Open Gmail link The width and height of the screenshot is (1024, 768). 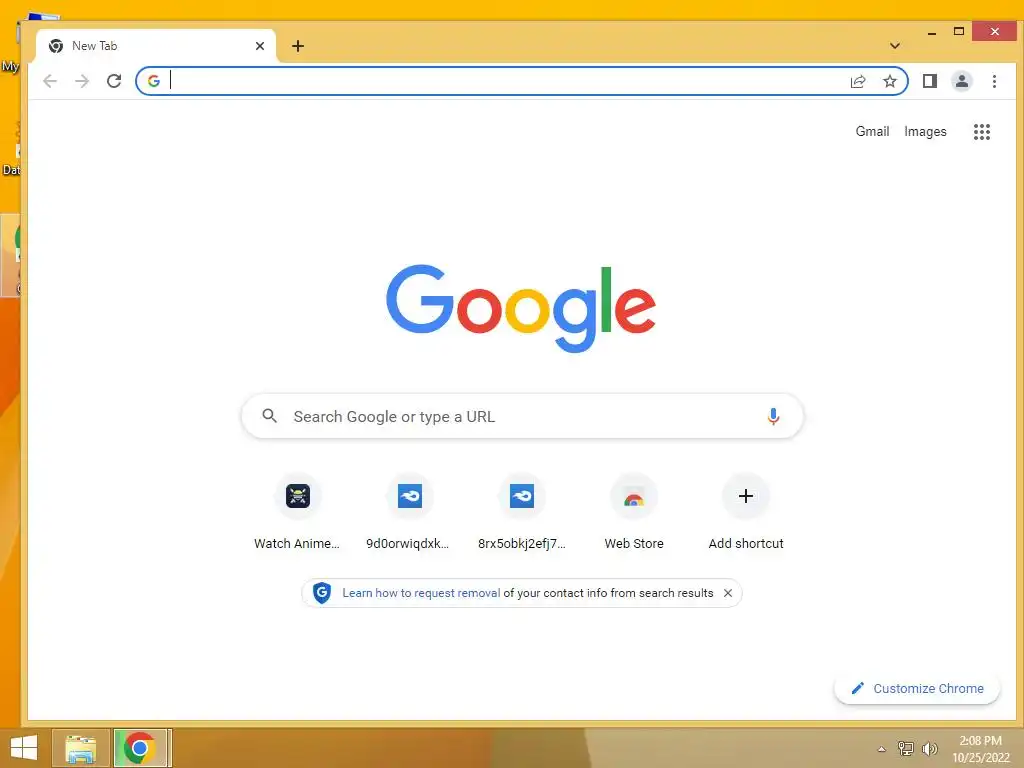[872, 132]
